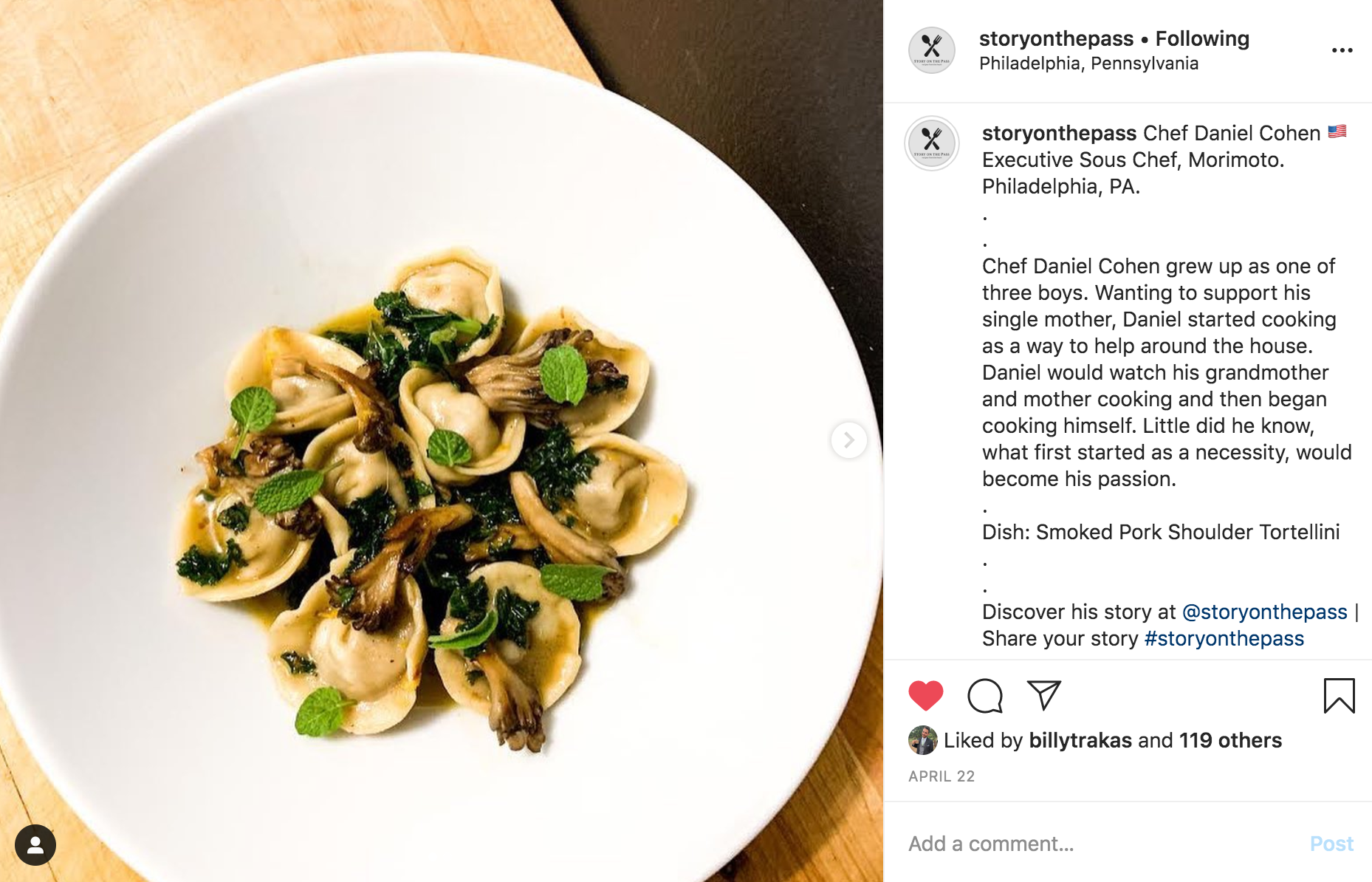1372x882 pixels.
Task: Show tagged people icon on the photo
Action: (x=35, y=844)
